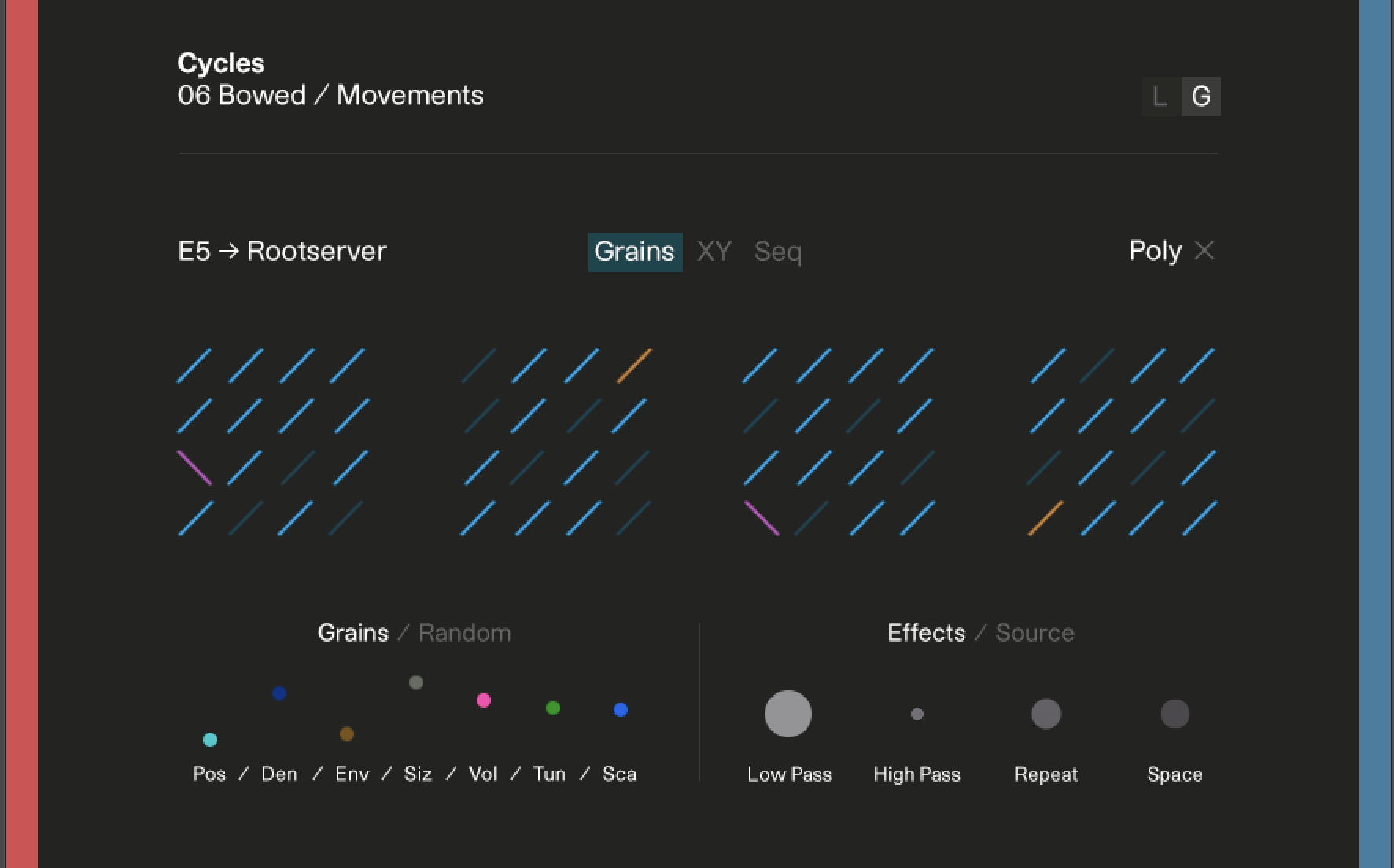Screen dimensions: 1394x868
Task: Click the gray Siz dot
Action: [416, 682]
